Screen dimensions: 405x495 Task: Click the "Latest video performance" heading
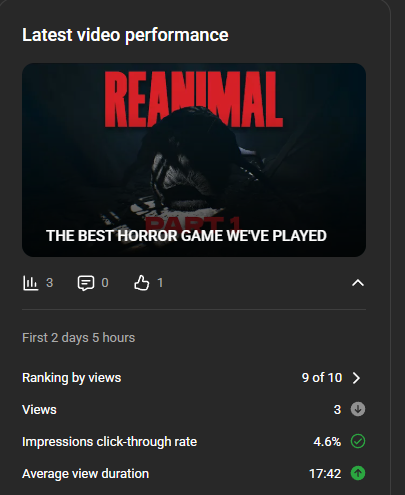[125, 35]
